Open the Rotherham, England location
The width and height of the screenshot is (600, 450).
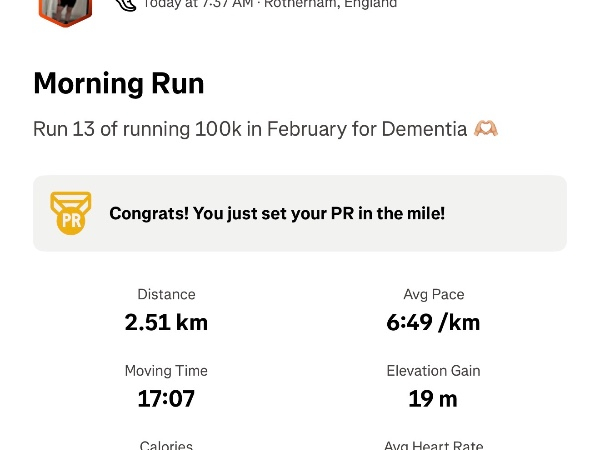[331, 4]
